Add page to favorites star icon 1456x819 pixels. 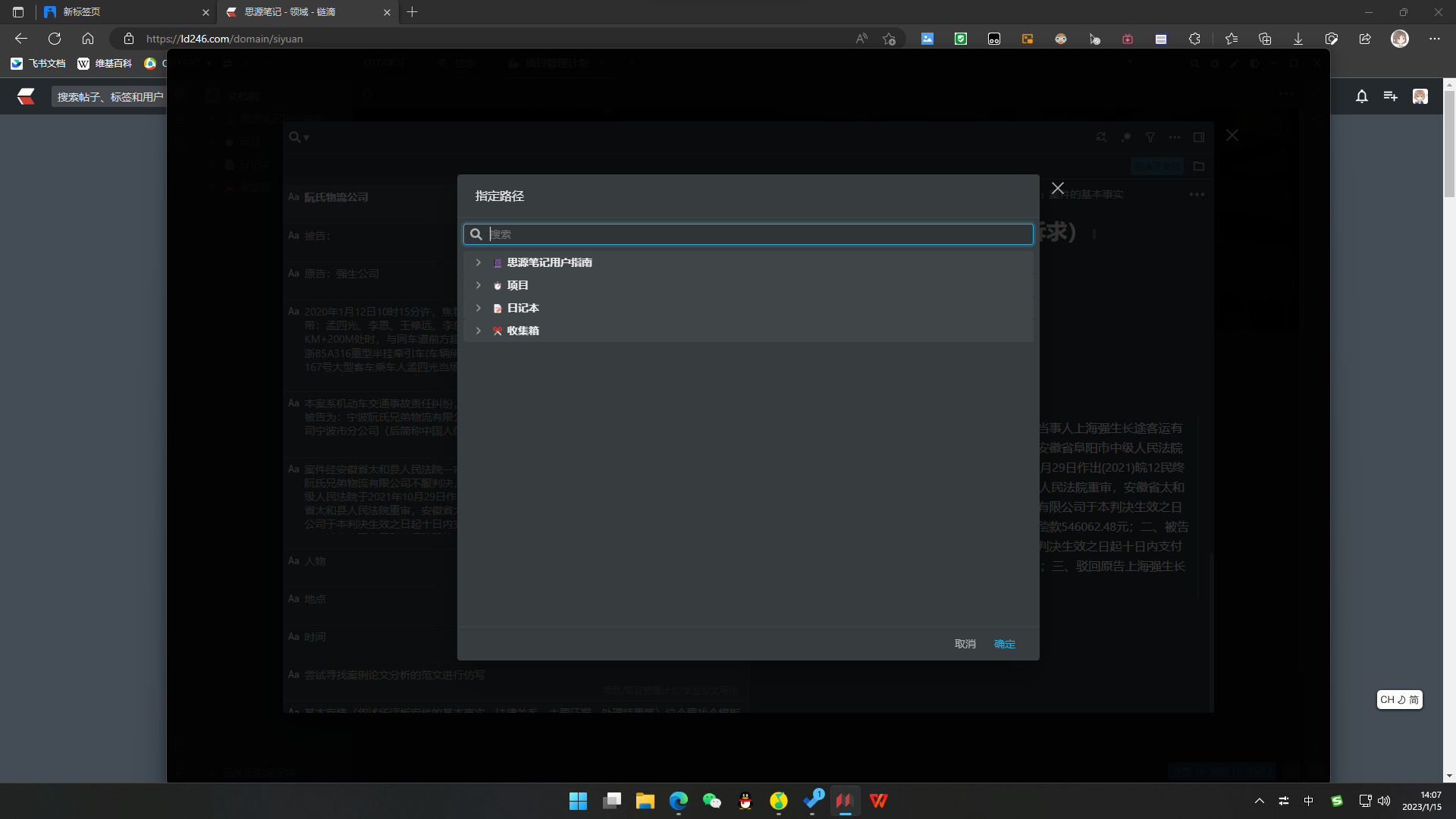(x=889, y=39)
